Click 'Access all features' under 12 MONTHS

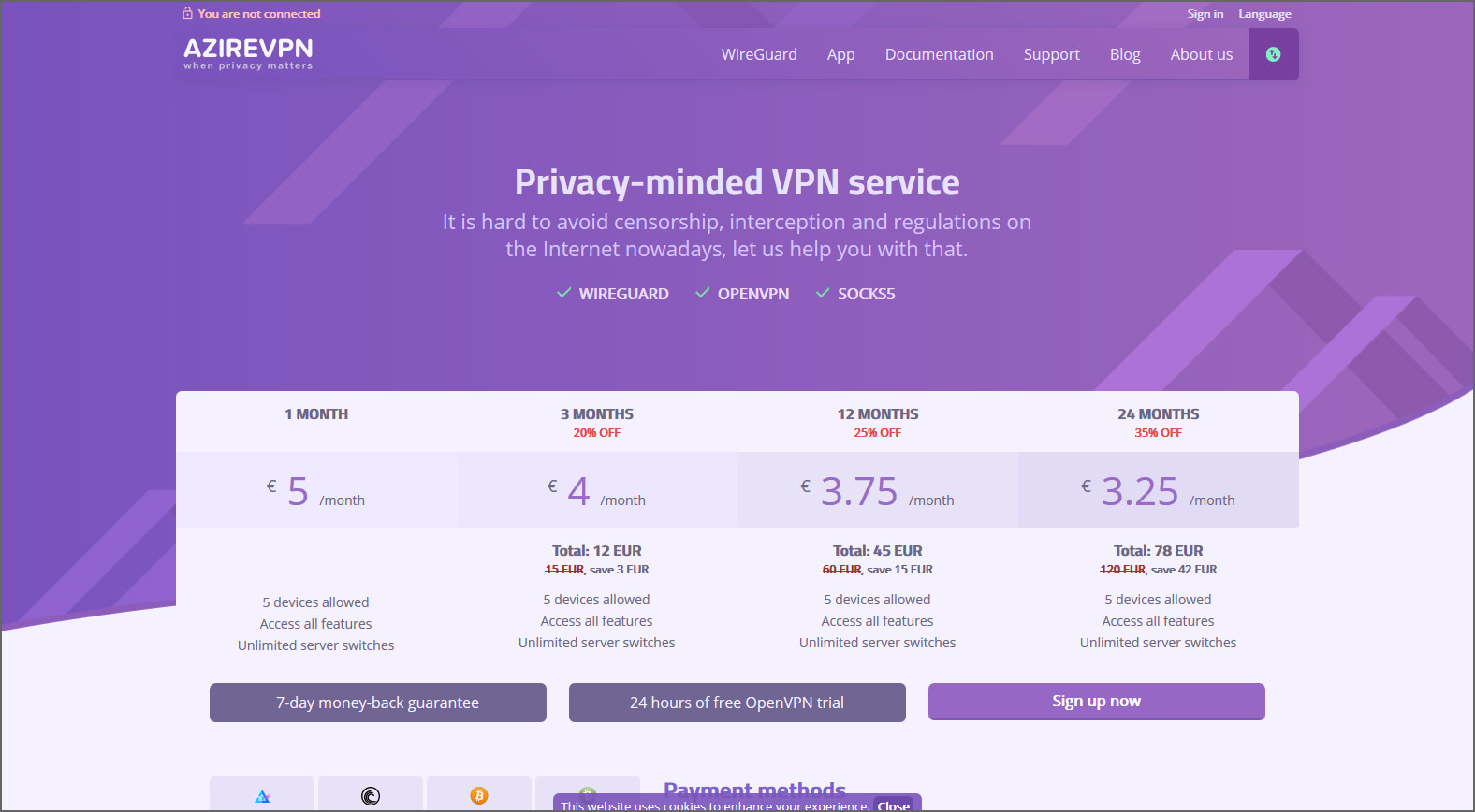[878, 621]
